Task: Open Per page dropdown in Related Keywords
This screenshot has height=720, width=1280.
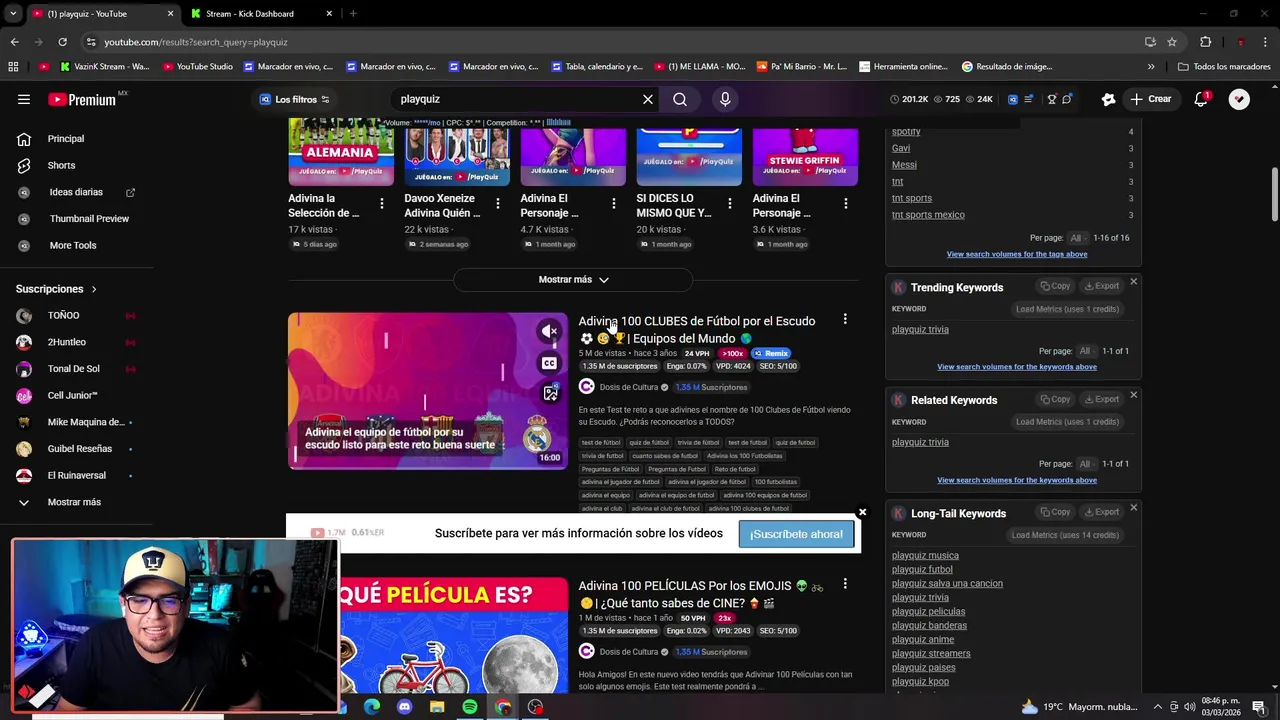Action: [x=1087, y=464]
